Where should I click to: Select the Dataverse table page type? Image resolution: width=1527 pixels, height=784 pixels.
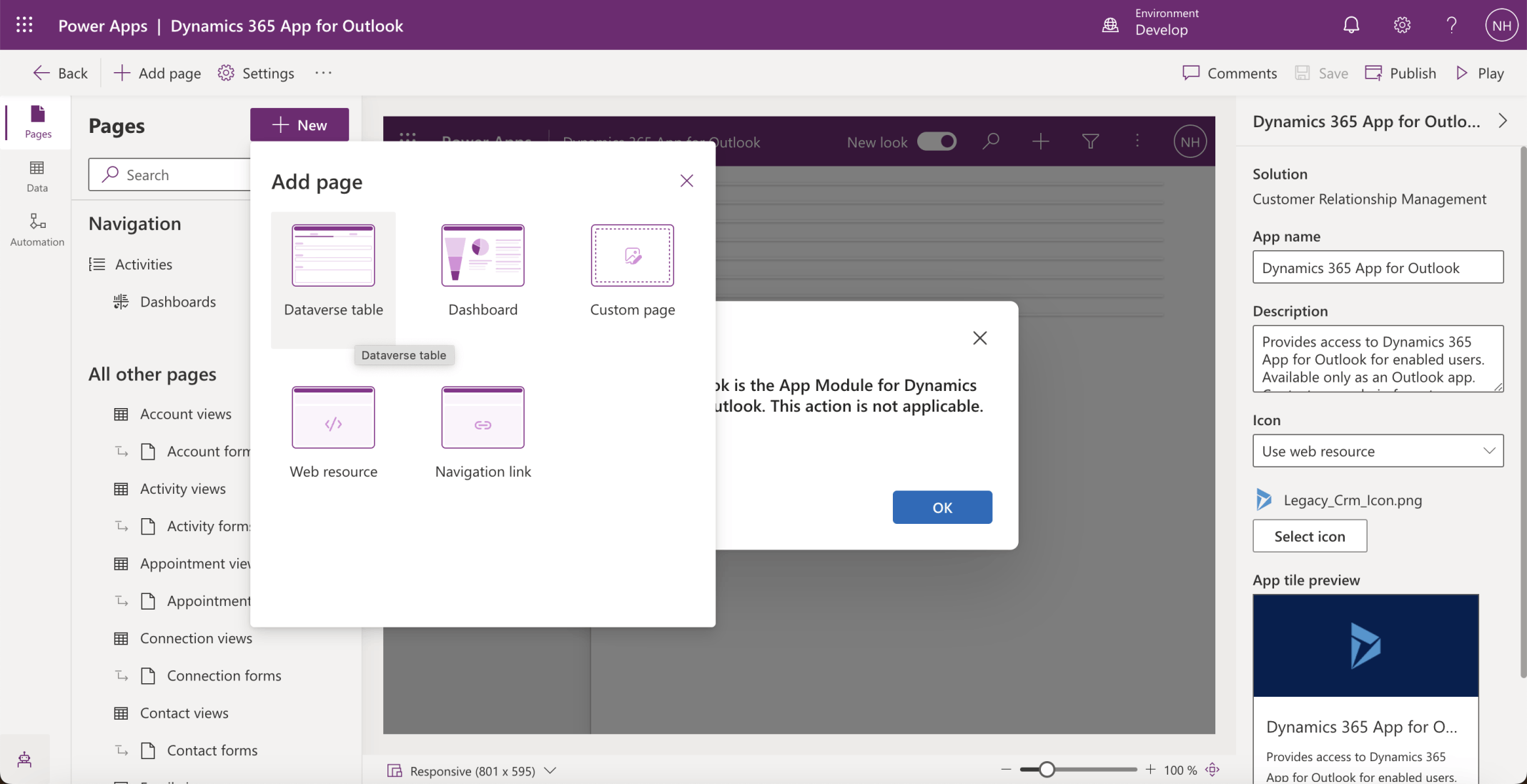(333, 256)
